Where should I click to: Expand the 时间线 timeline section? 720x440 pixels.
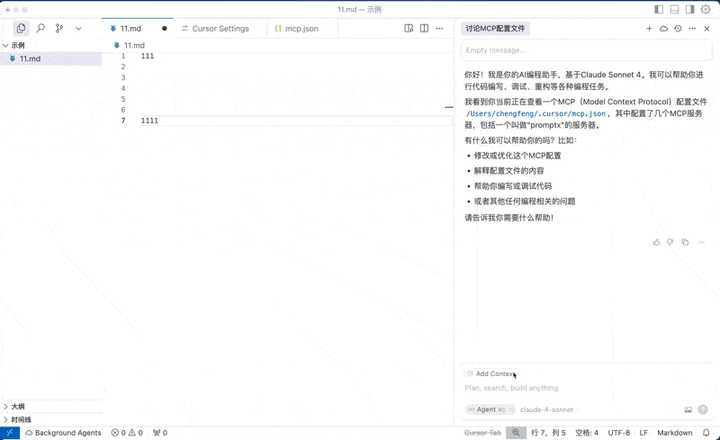click(20, 419)
